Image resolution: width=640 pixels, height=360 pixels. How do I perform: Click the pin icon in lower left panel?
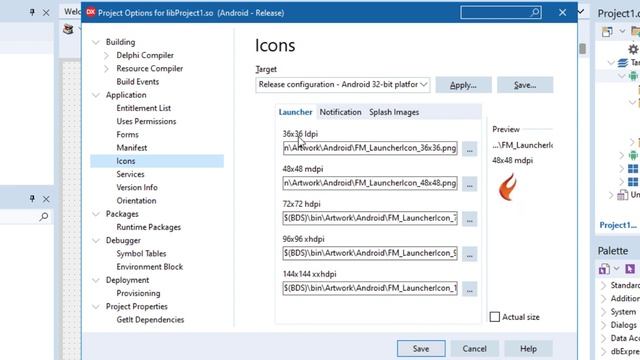tap(32, 198)
